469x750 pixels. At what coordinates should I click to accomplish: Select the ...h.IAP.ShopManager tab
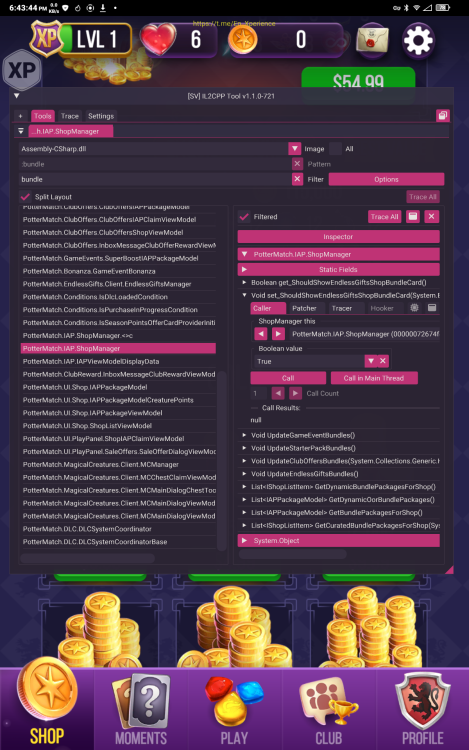[x=71, y=131]
